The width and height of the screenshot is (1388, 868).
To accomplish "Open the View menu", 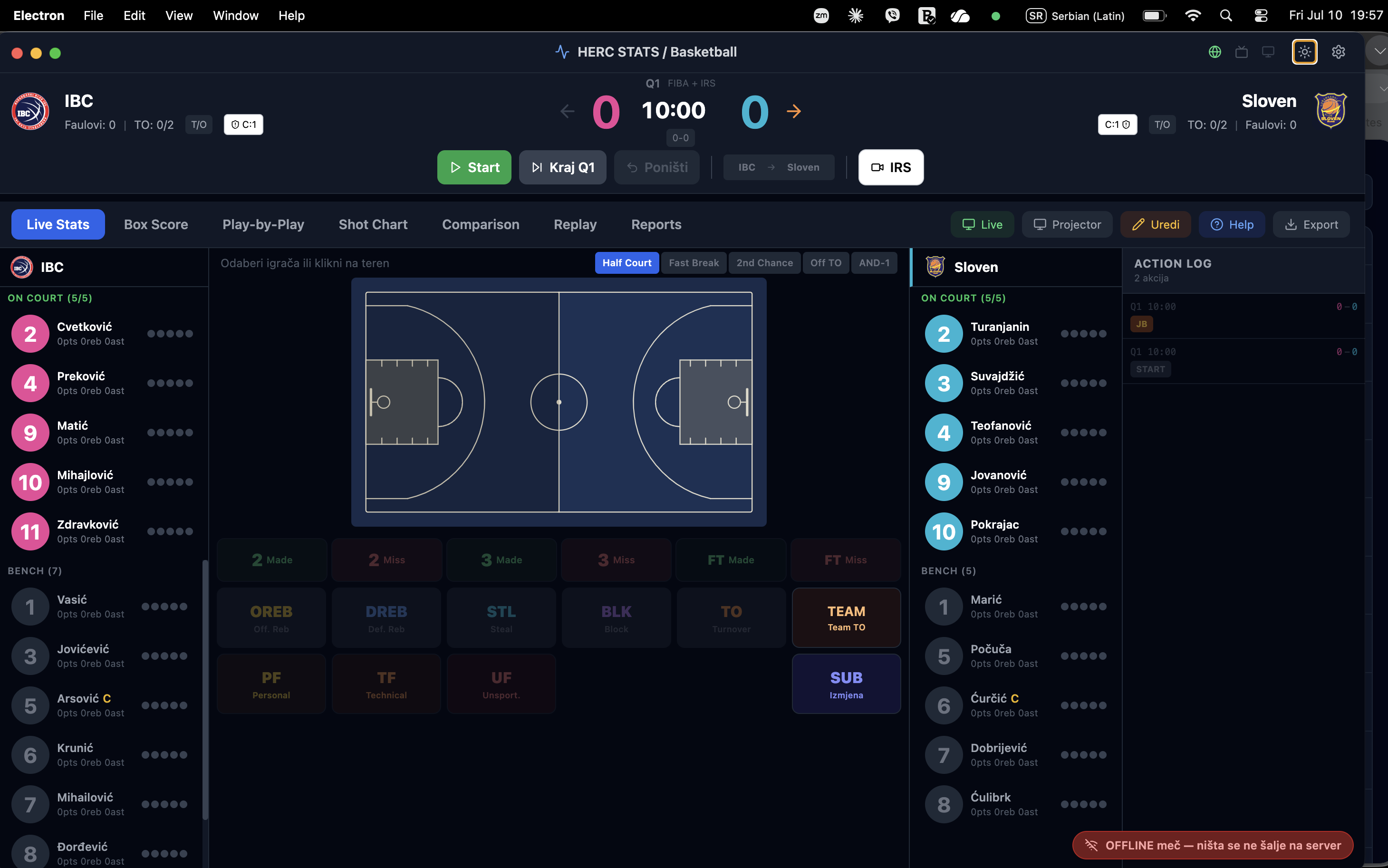I will click(x=179, y=16).
